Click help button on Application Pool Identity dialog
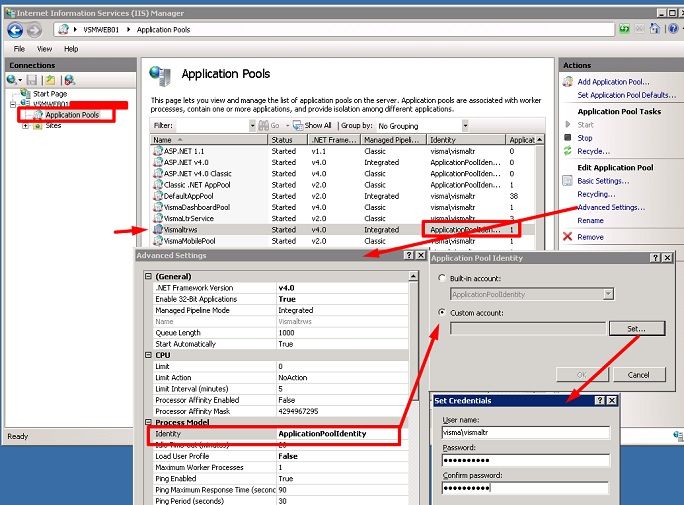 coord(655,258)
